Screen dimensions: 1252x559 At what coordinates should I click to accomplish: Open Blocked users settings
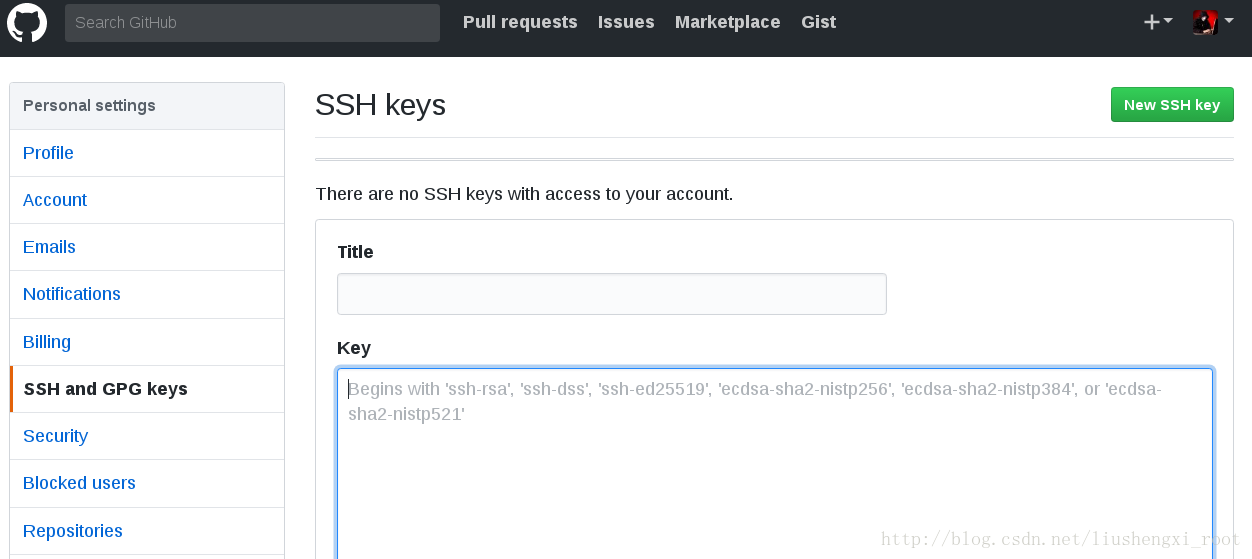[x=147, y=483]
